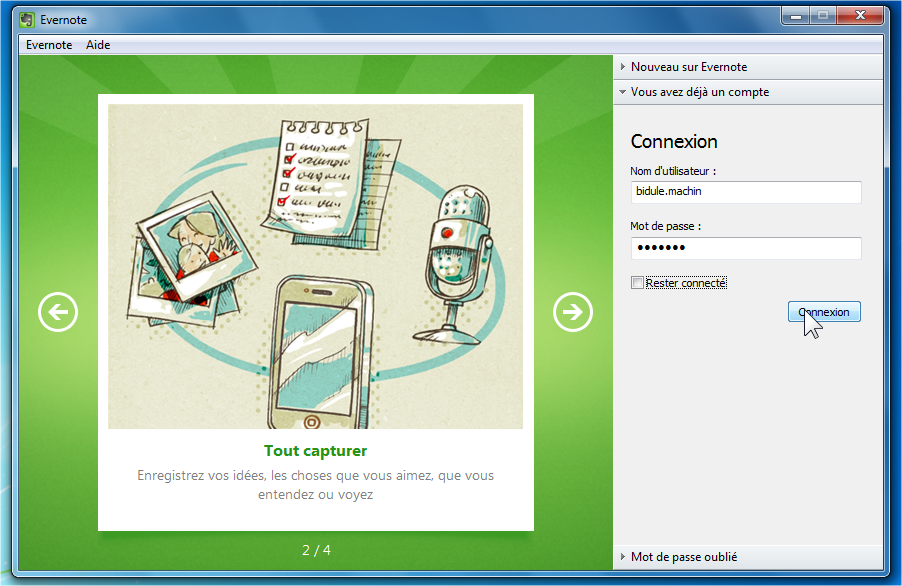Image resolution: width=902 pixels, height=586 pixels.
Task: Tick the Rester connecté checkbox
Action: (637, 283)
